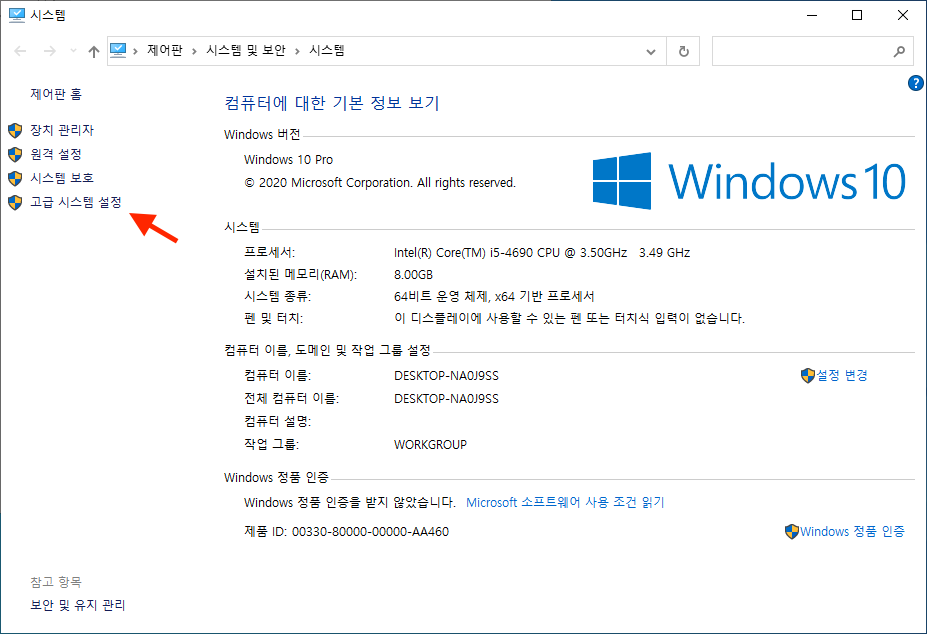
Task: Click shield icon next to 설정 변경
Action: click(x=808, y=376)
